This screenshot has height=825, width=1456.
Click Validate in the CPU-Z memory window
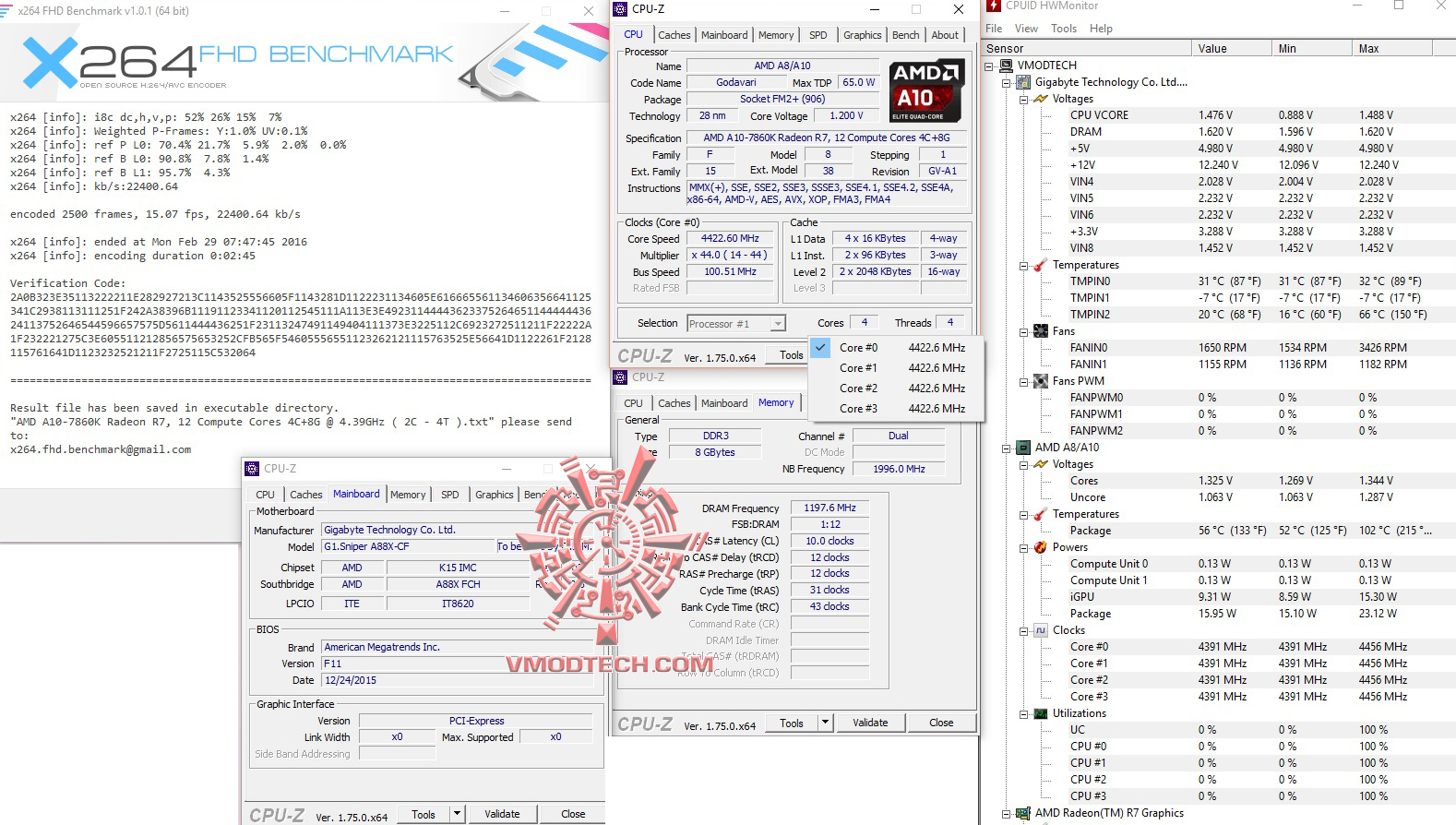click(870, 723)
